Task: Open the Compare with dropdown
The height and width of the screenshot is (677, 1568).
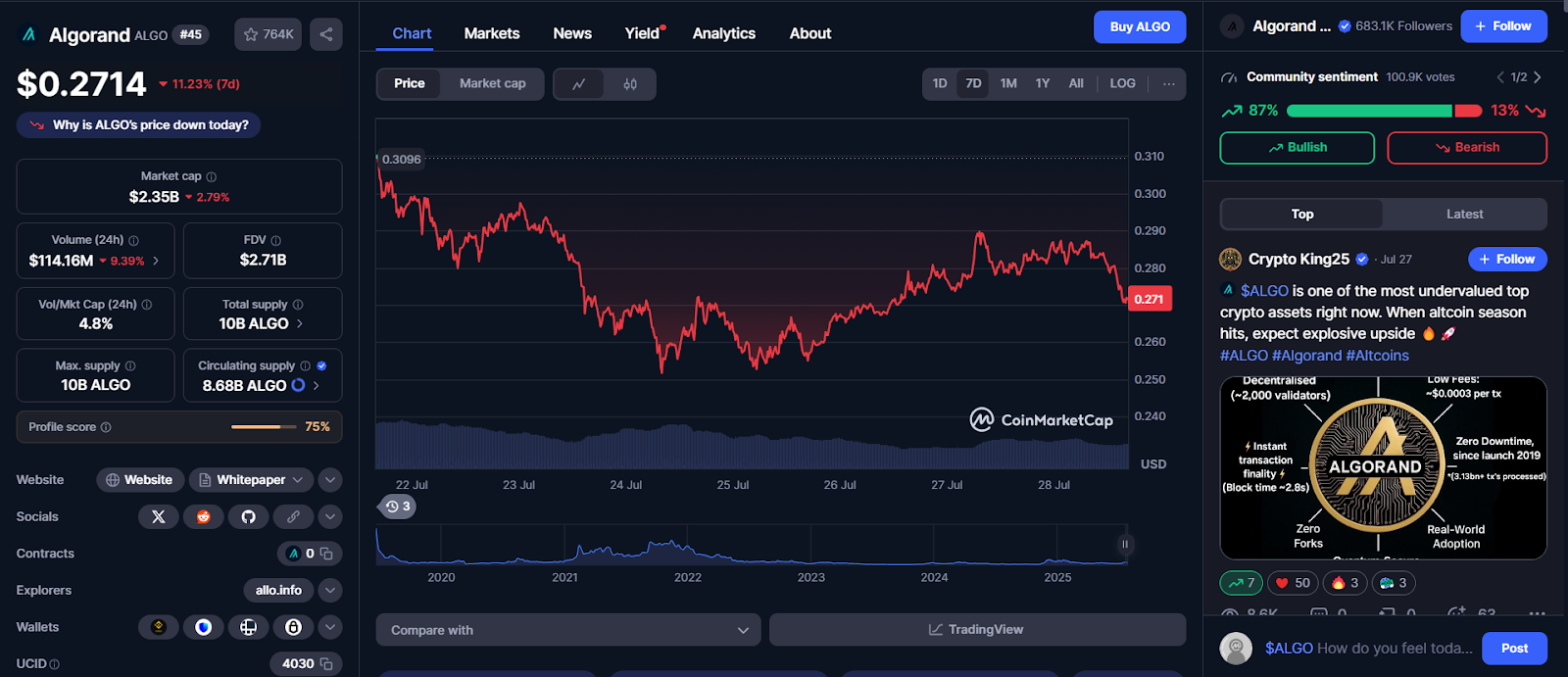Action: [x=568, y=630]
